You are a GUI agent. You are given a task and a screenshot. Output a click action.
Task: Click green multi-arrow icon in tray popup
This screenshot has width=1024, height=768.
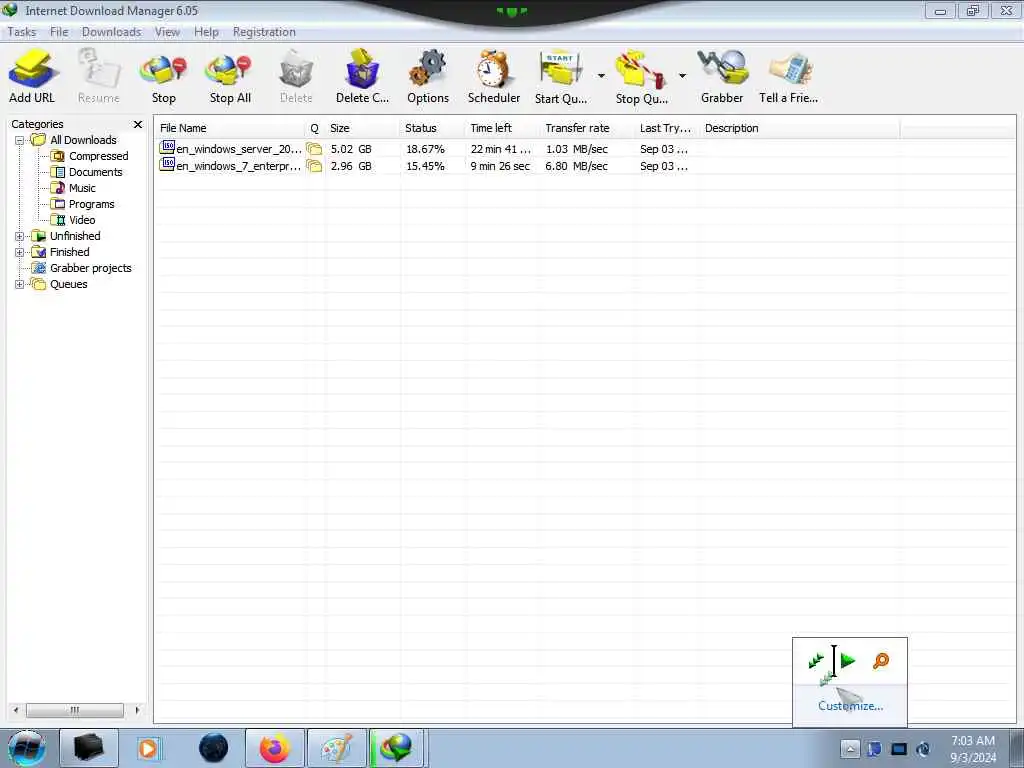click(x=816, y=661)
